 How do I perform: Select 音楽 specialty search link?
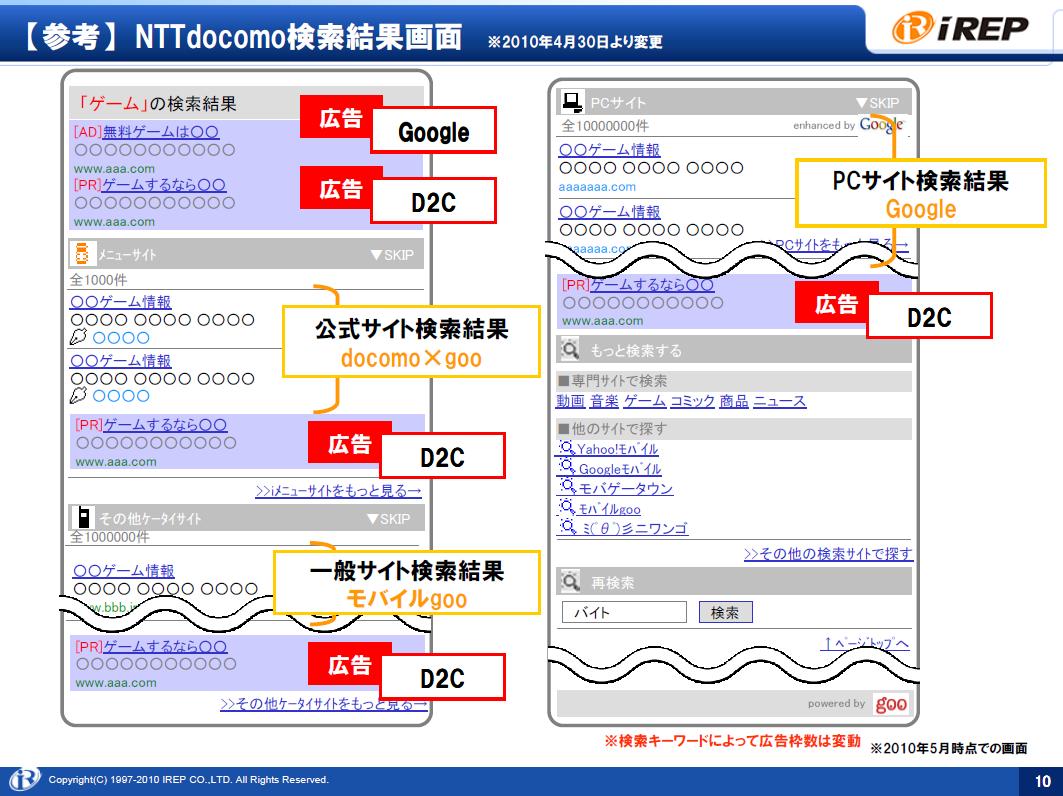pos(604,401)
